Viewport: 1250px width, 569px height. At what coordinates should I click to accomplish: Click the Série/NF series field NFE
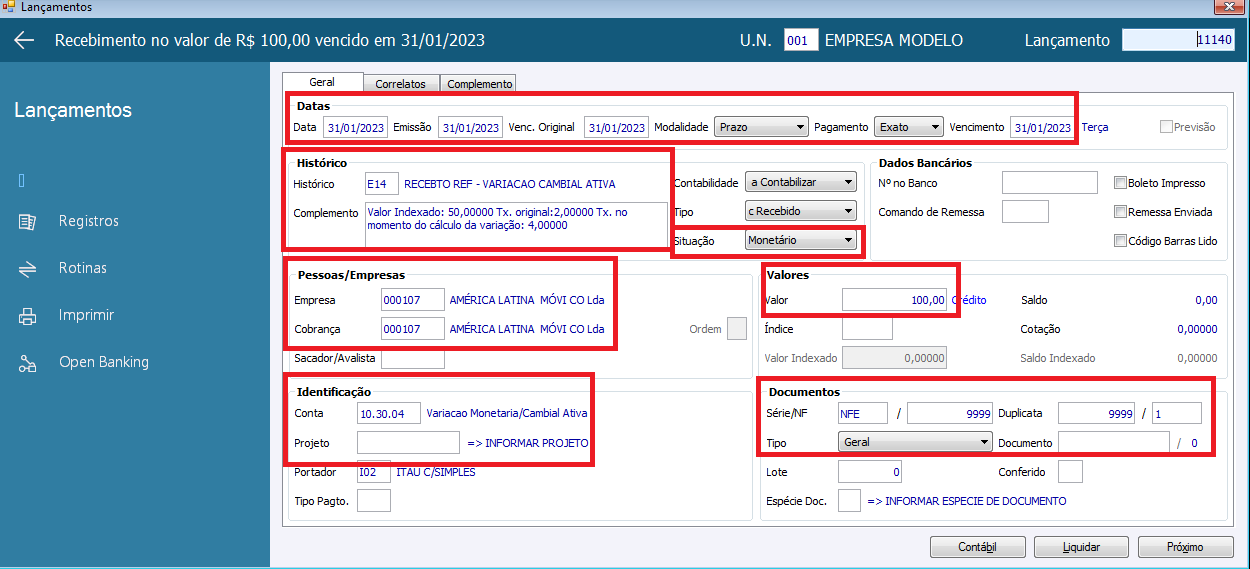pos(863,413)
